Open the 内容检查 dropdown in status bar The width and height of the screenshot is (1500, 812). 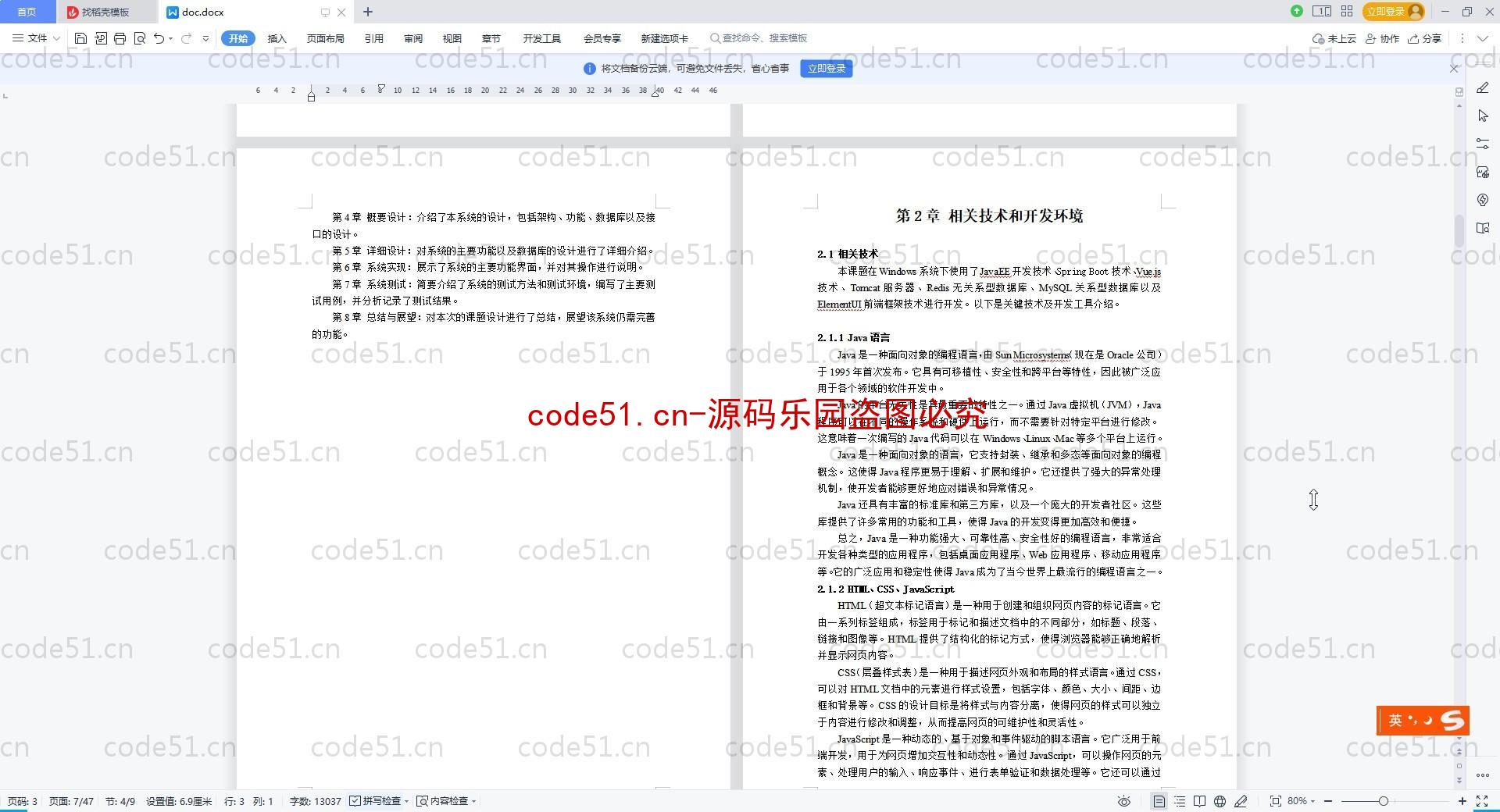point(446,801)
